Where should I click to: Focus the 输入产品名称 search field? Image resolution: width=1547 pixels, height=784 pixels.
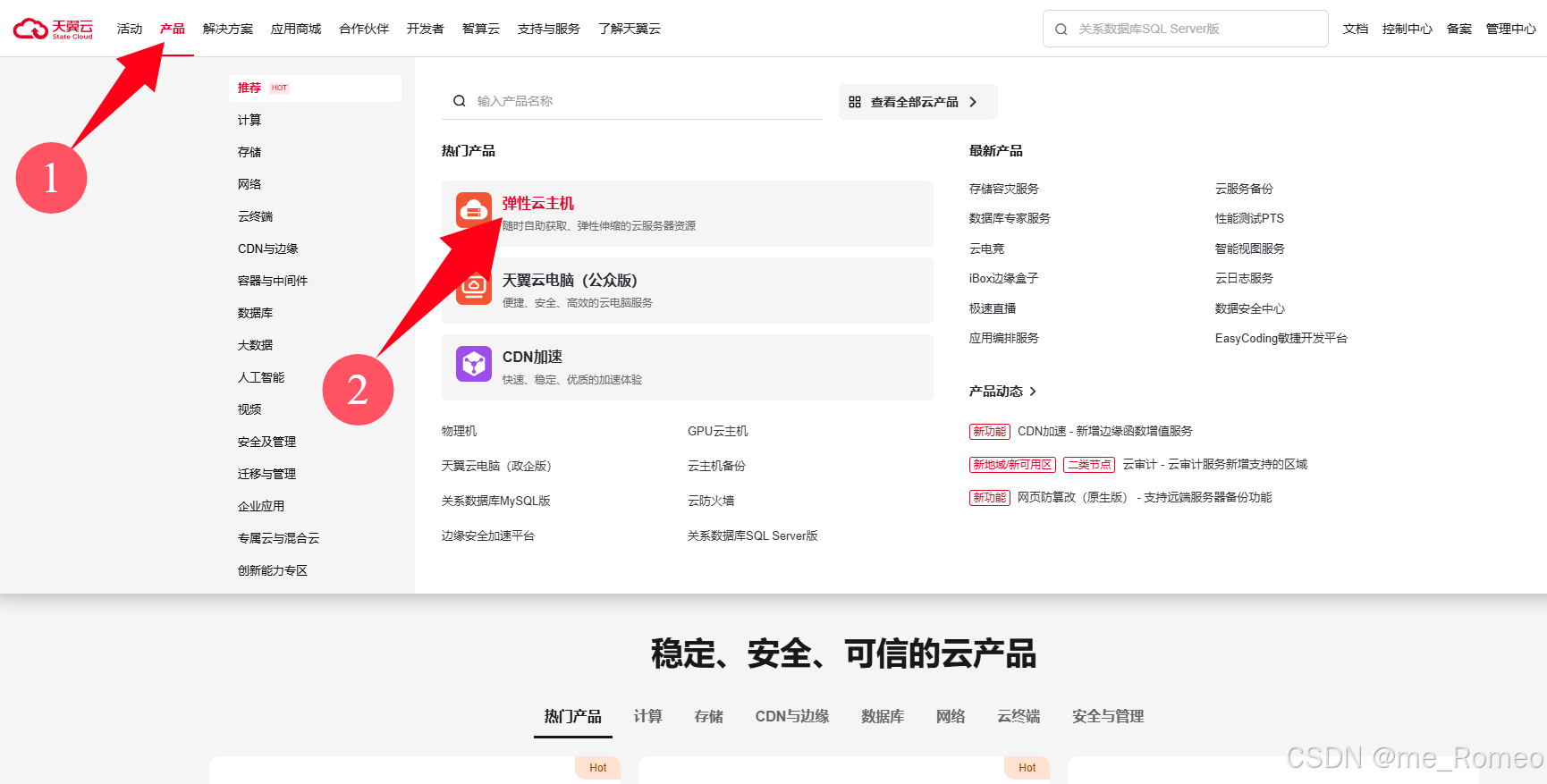tap(632, 101)
